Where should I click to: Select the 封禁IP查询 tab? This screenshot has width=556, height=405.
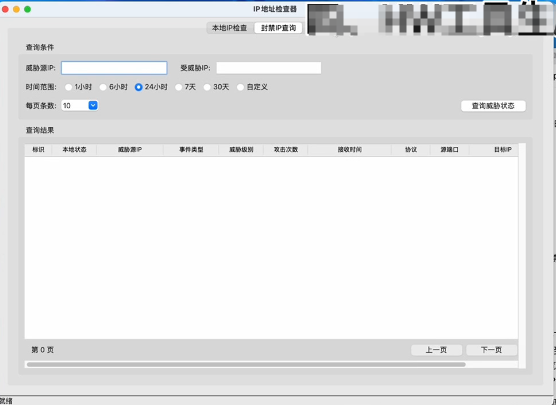(278, 28)
